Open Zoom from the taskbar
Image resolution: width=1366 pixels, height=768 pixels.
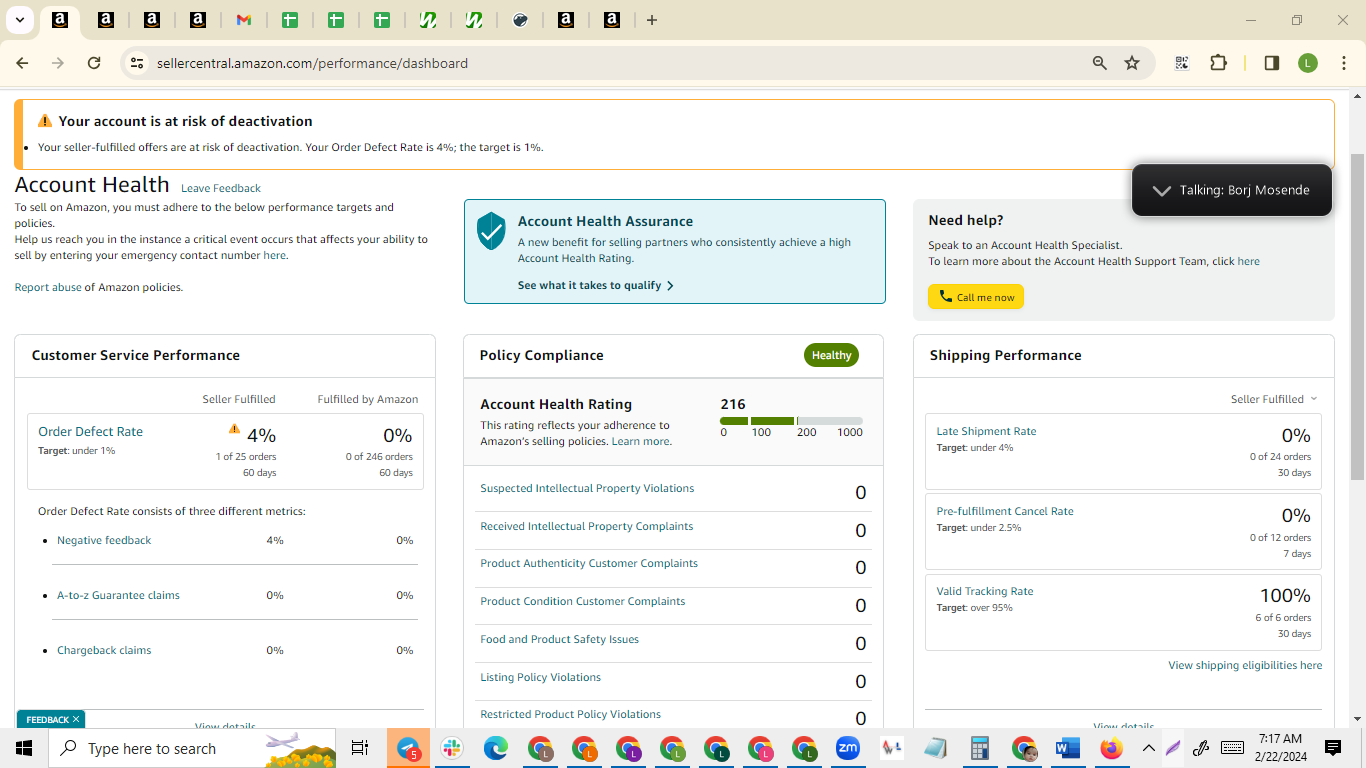coord(848,748)
